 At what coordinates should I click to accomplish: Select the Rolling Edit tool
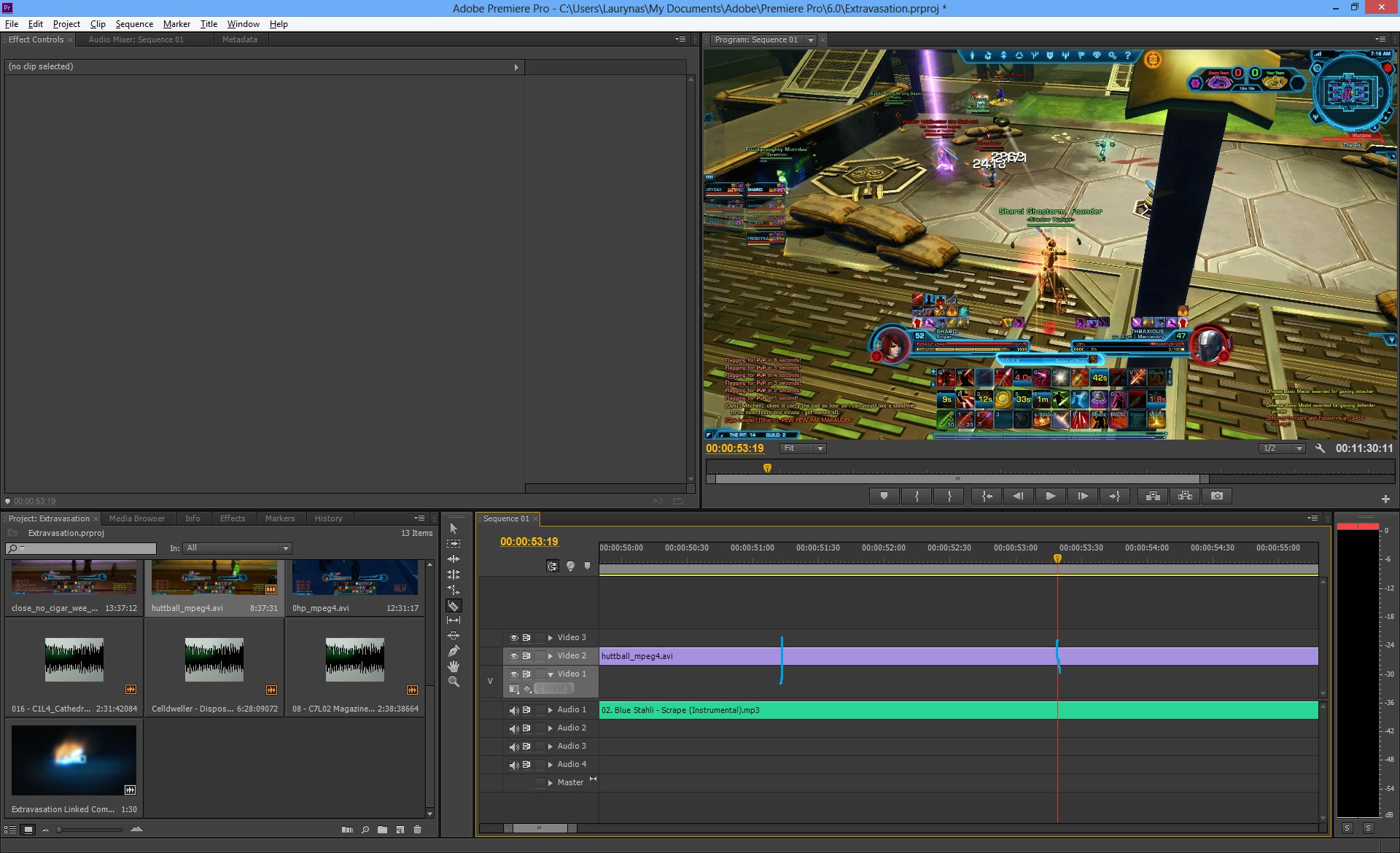tap(454, 574)
